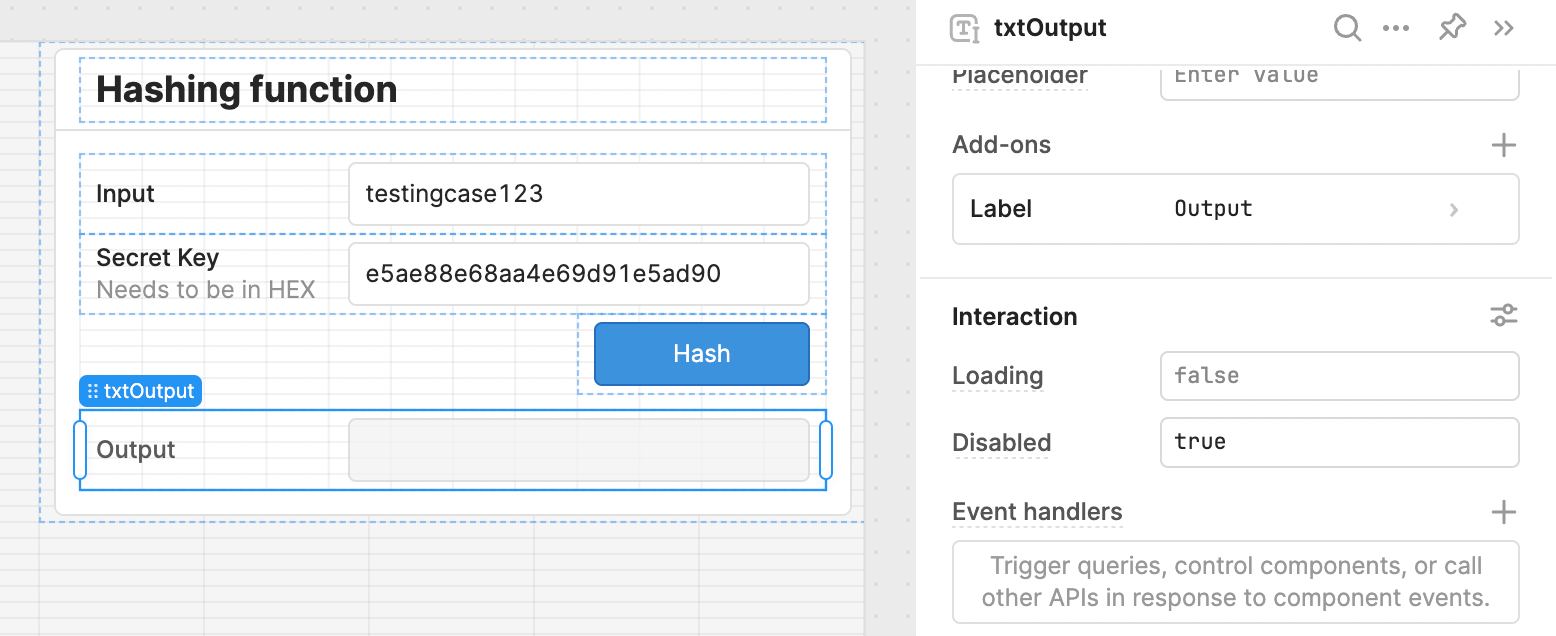Click the Secret Key text field

(578, 274)
